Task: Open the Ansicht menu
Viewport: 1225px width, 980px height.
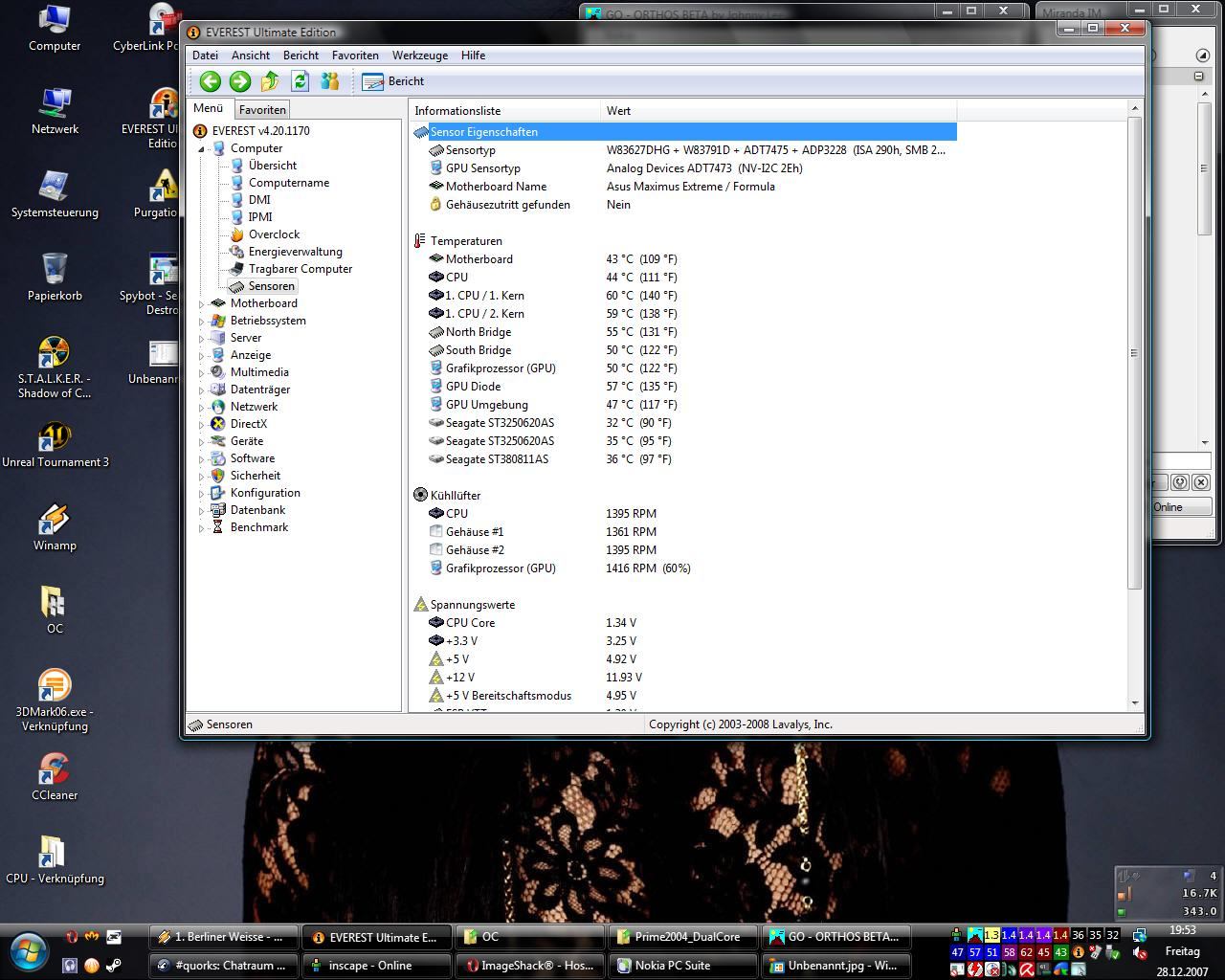Action: click(x=251, y=56)
